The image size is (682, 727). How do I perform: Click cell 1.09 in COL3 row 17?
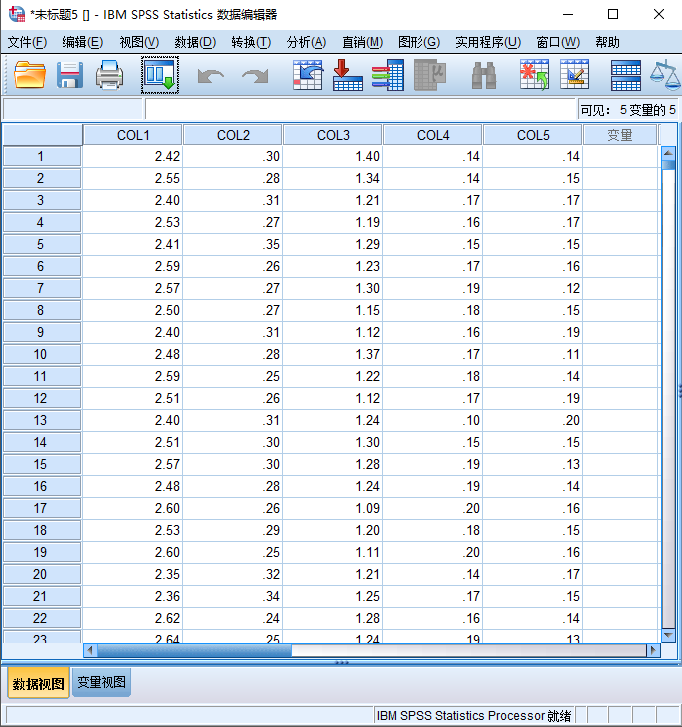(x=333, y=508)
